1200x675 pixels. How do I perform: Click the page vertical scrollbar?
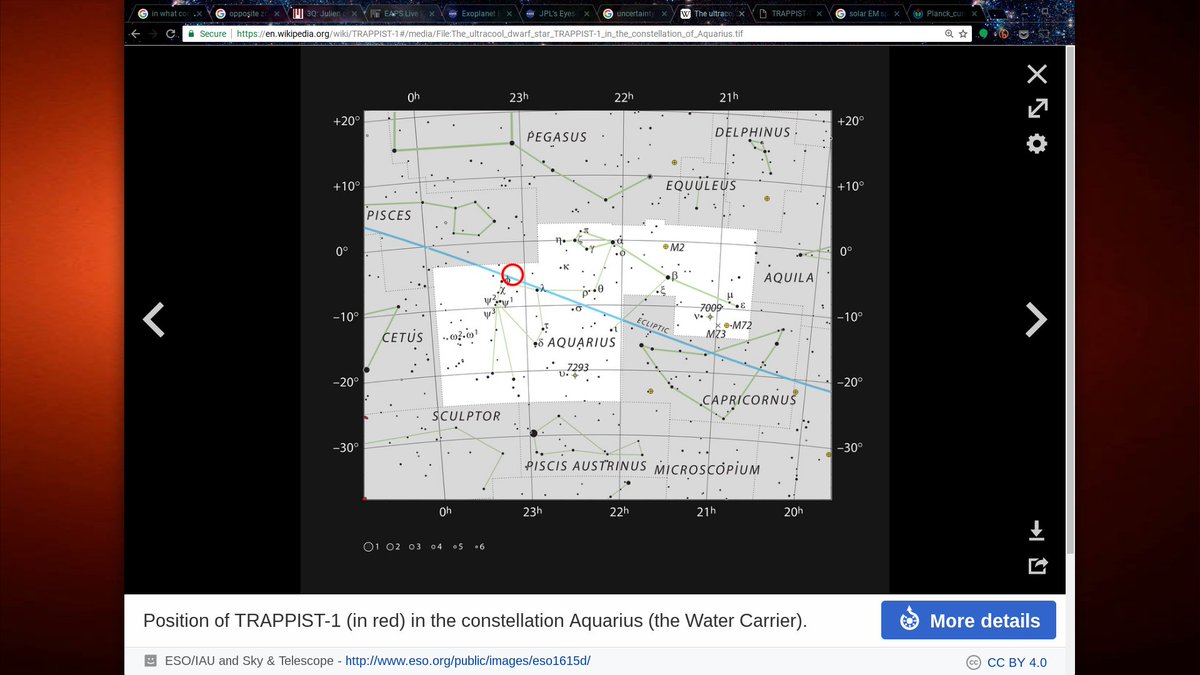point(1069,300)
